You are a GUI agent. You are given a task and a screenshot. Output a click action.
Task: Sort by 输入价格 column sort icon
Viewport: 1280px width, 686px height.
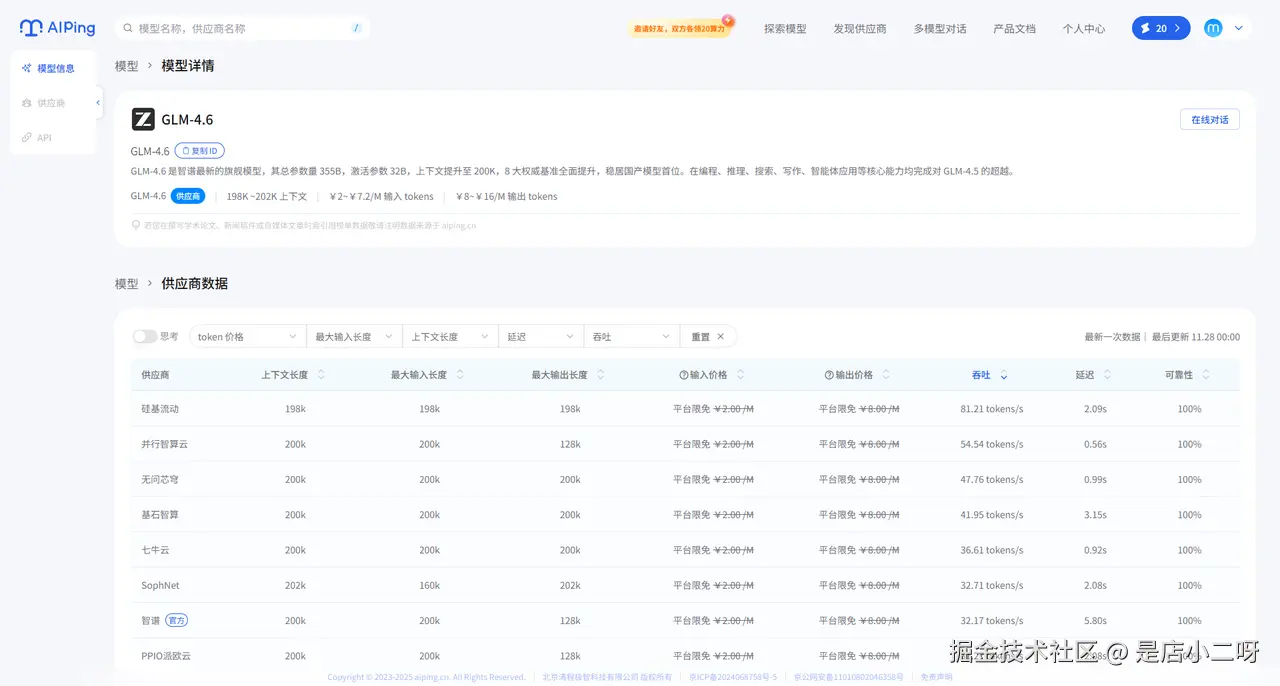click(x=741, y=375)
